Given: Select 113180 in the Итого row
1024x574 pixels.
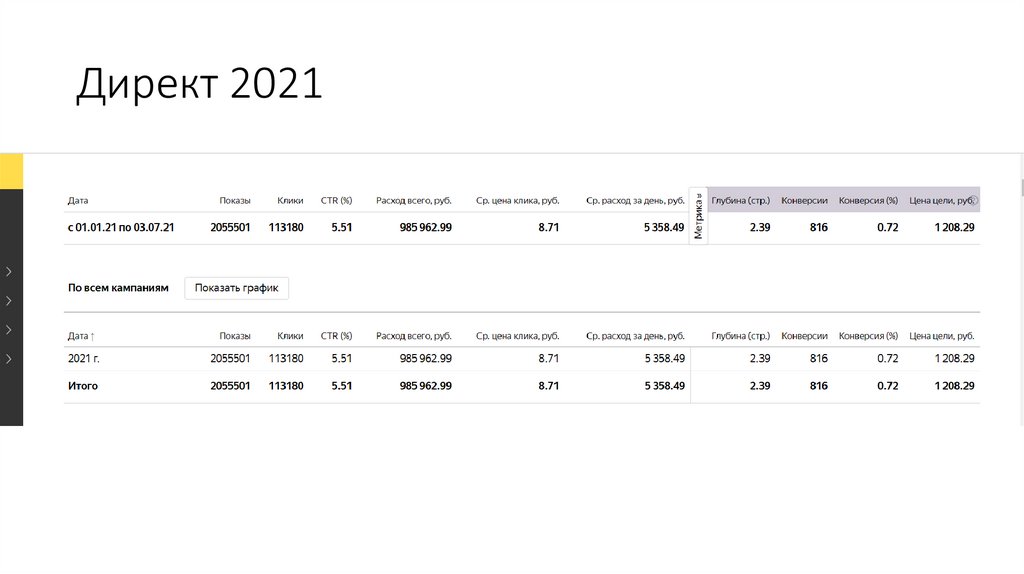Looking at the screenshot, I should pos(286,386).
